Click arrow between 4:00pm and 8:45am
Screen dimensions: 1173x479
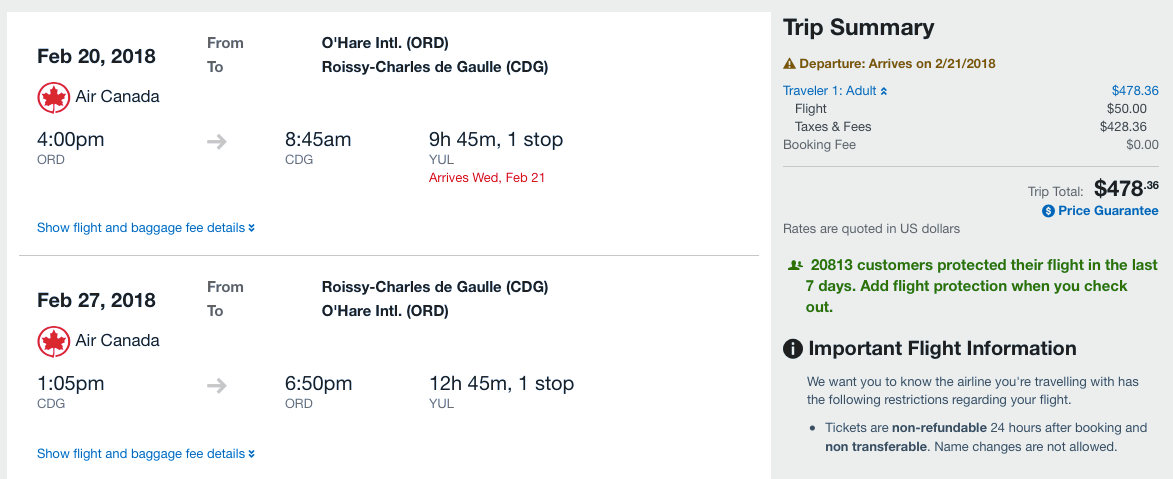tap(217, 142)
